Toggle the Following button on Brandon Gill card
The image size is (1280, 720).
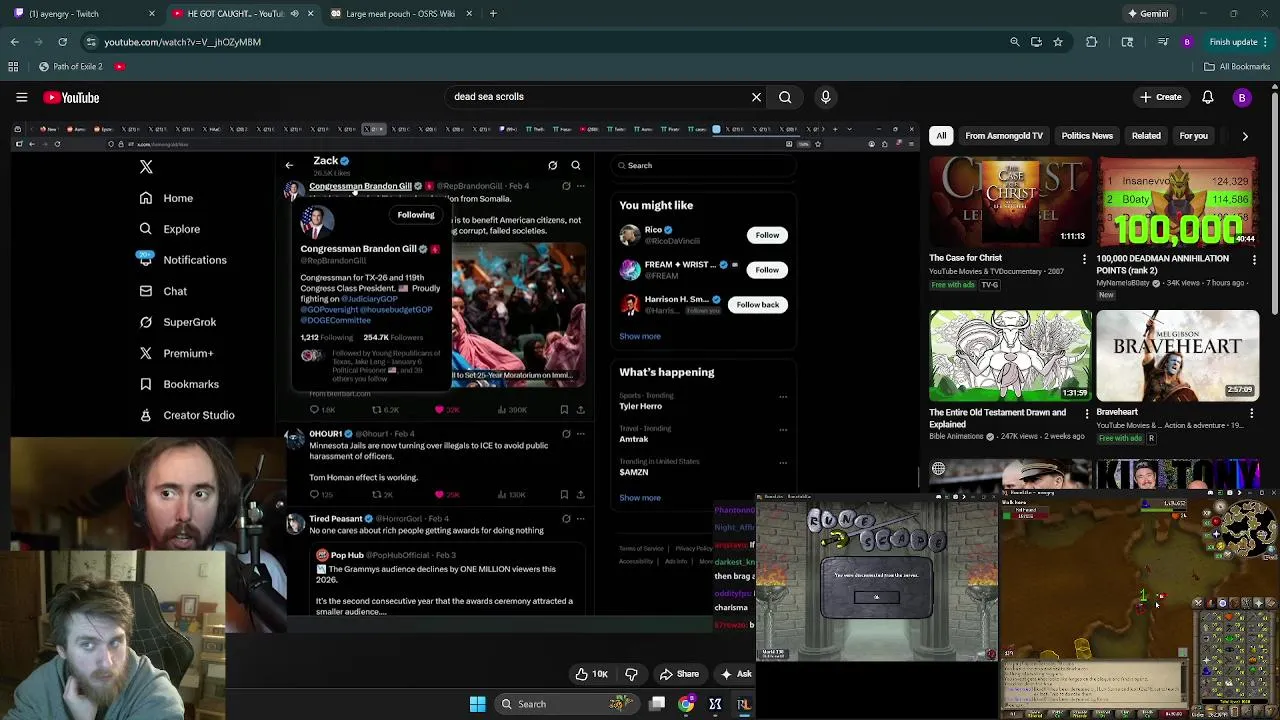[x=416, y=215]
